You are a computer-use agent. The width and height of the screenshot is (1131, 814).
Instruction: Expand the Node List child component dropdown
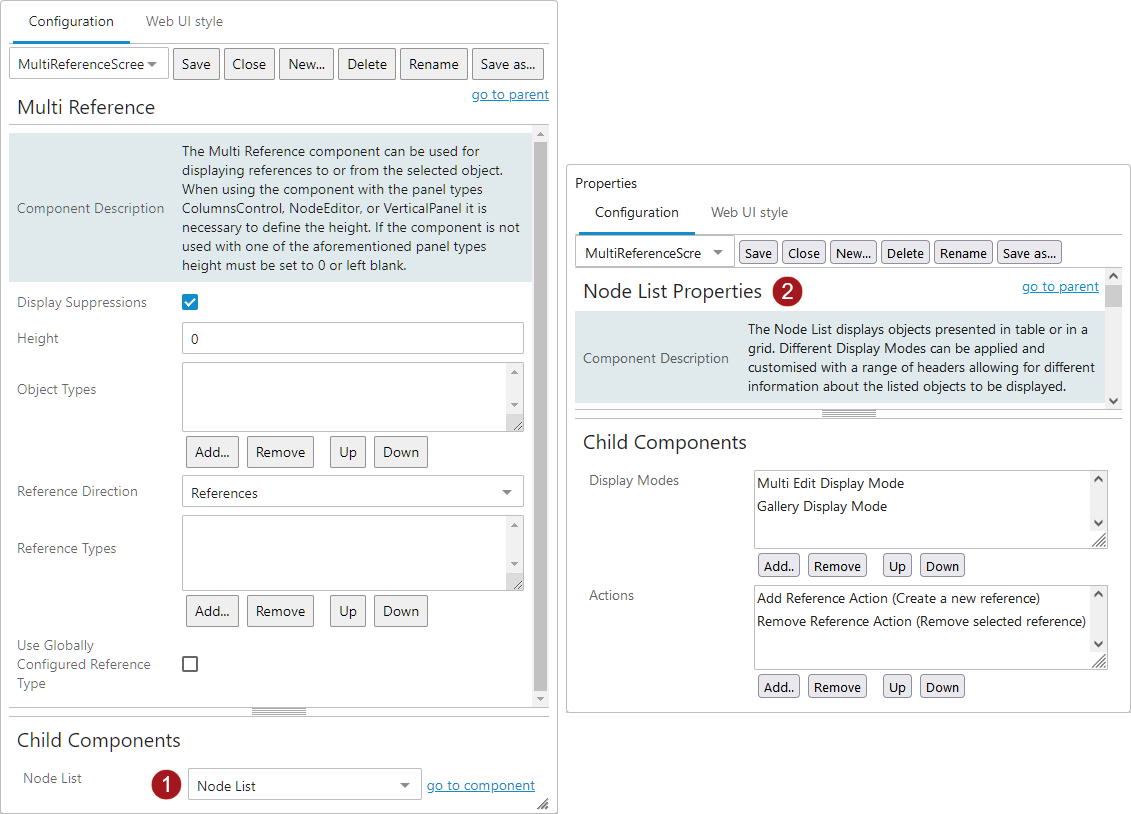coord(304,786)
